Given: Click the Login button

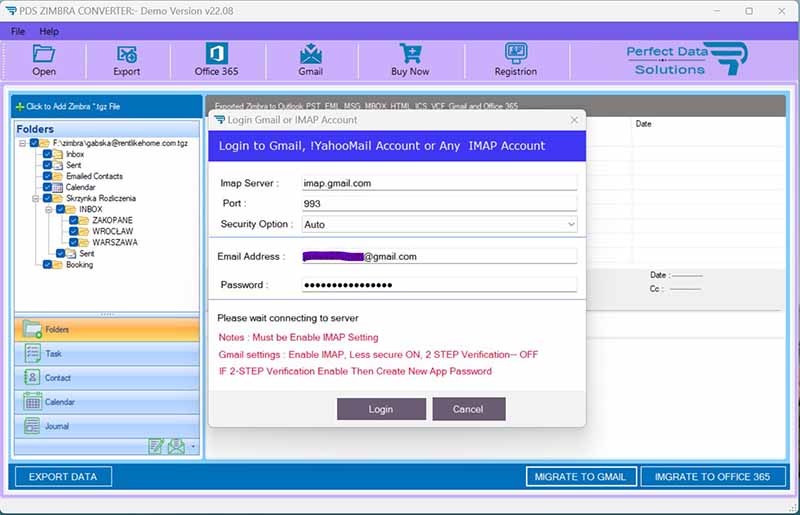Looking at the screenshot, I should [381, 409].
